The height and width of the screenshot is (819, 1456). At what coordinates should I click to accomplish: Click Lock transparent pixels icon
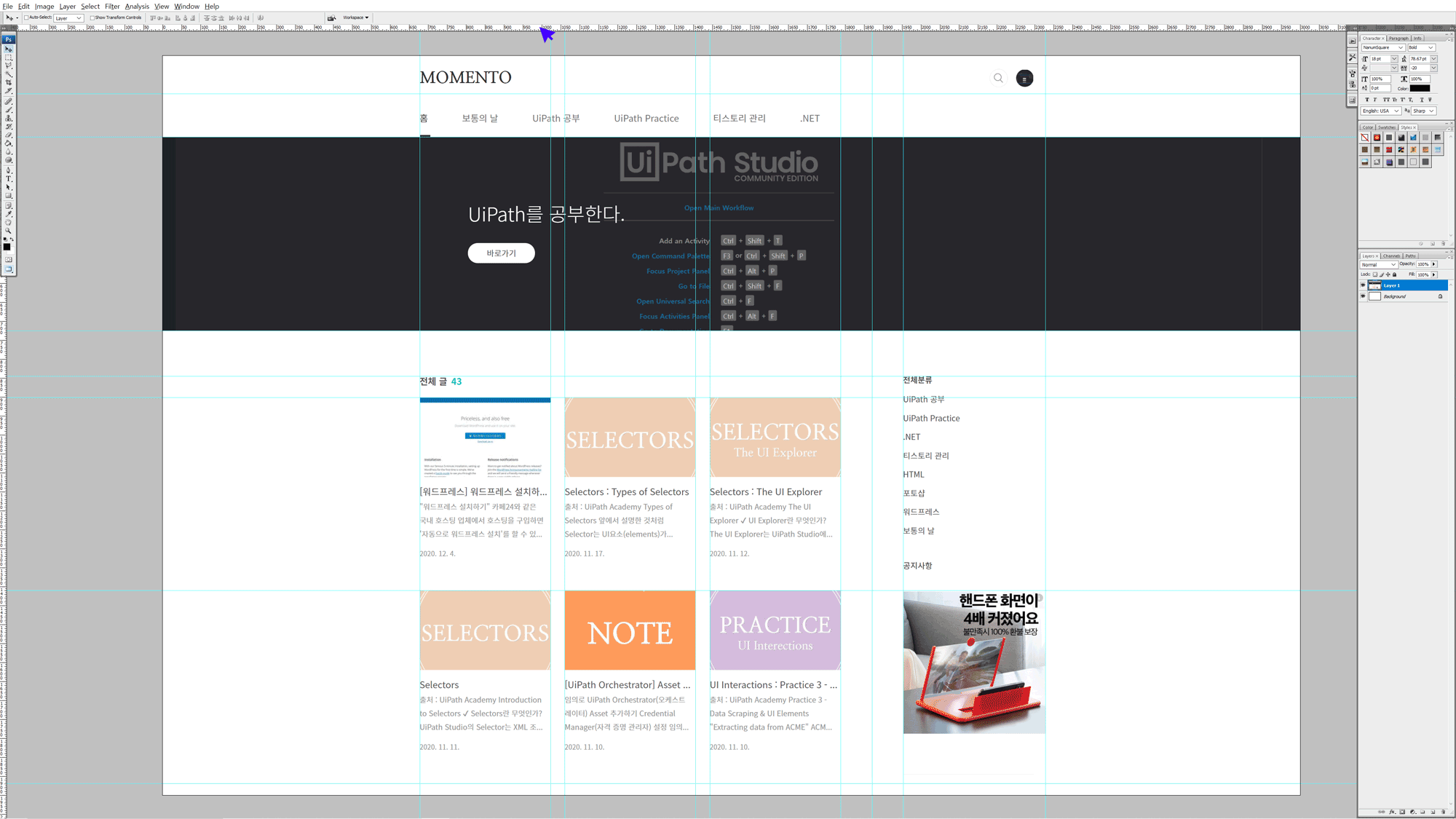tap(1375, 274)
